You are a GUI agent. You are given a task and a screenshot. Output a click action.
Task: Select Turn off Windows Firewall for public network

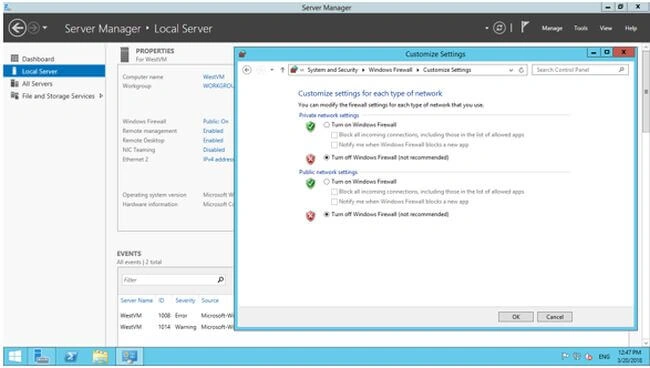coord(327,214)
